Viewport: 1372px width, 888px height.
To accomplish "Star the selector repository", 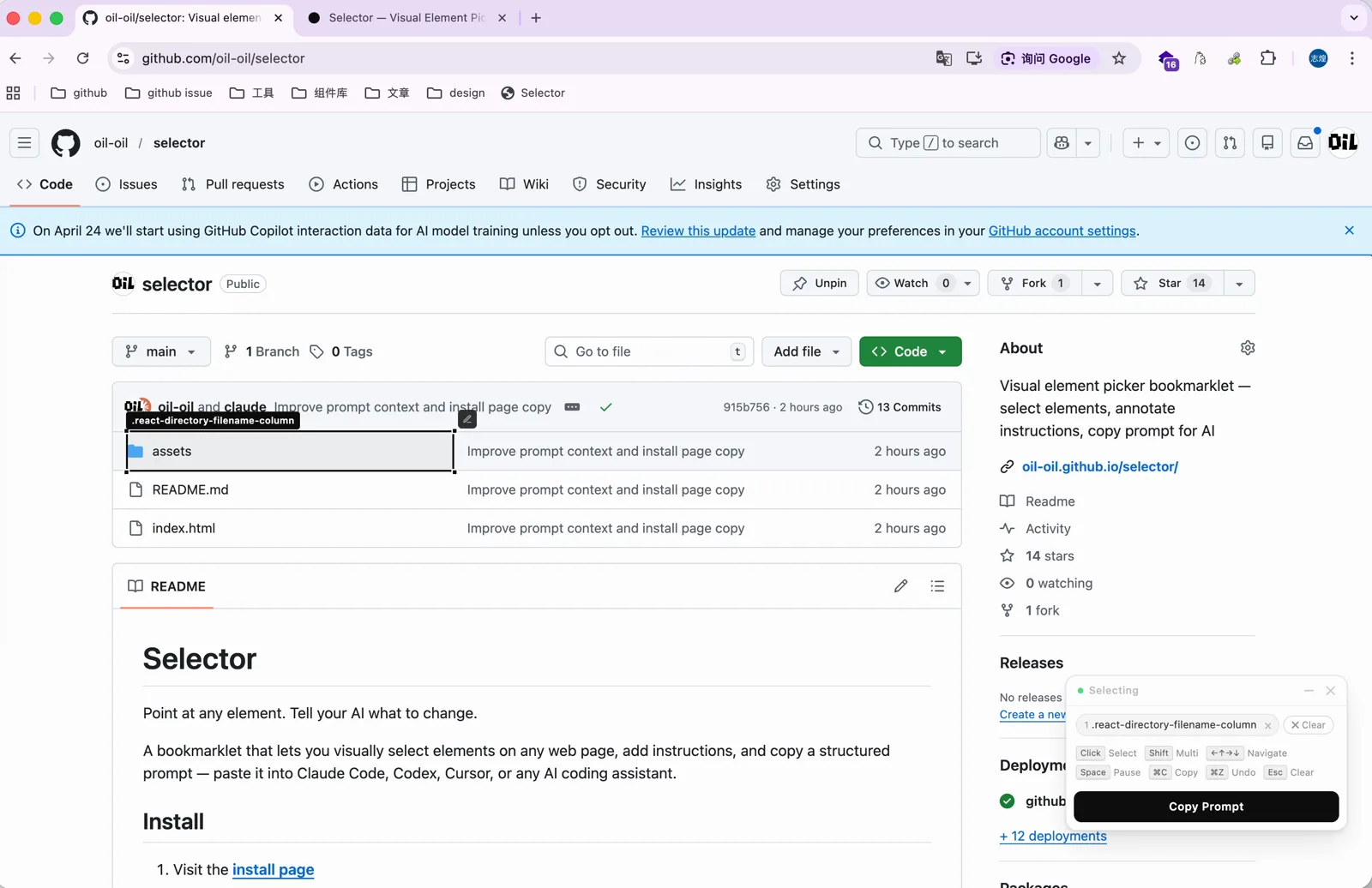I will (x=1171, y=284).
